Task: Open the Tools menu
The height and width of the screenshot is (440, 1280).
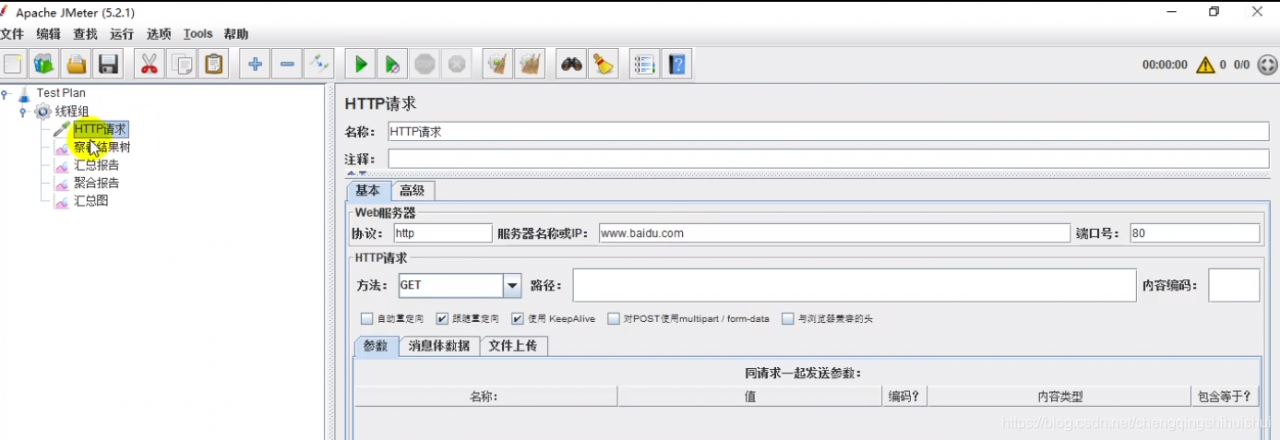Action: [198, 34]
